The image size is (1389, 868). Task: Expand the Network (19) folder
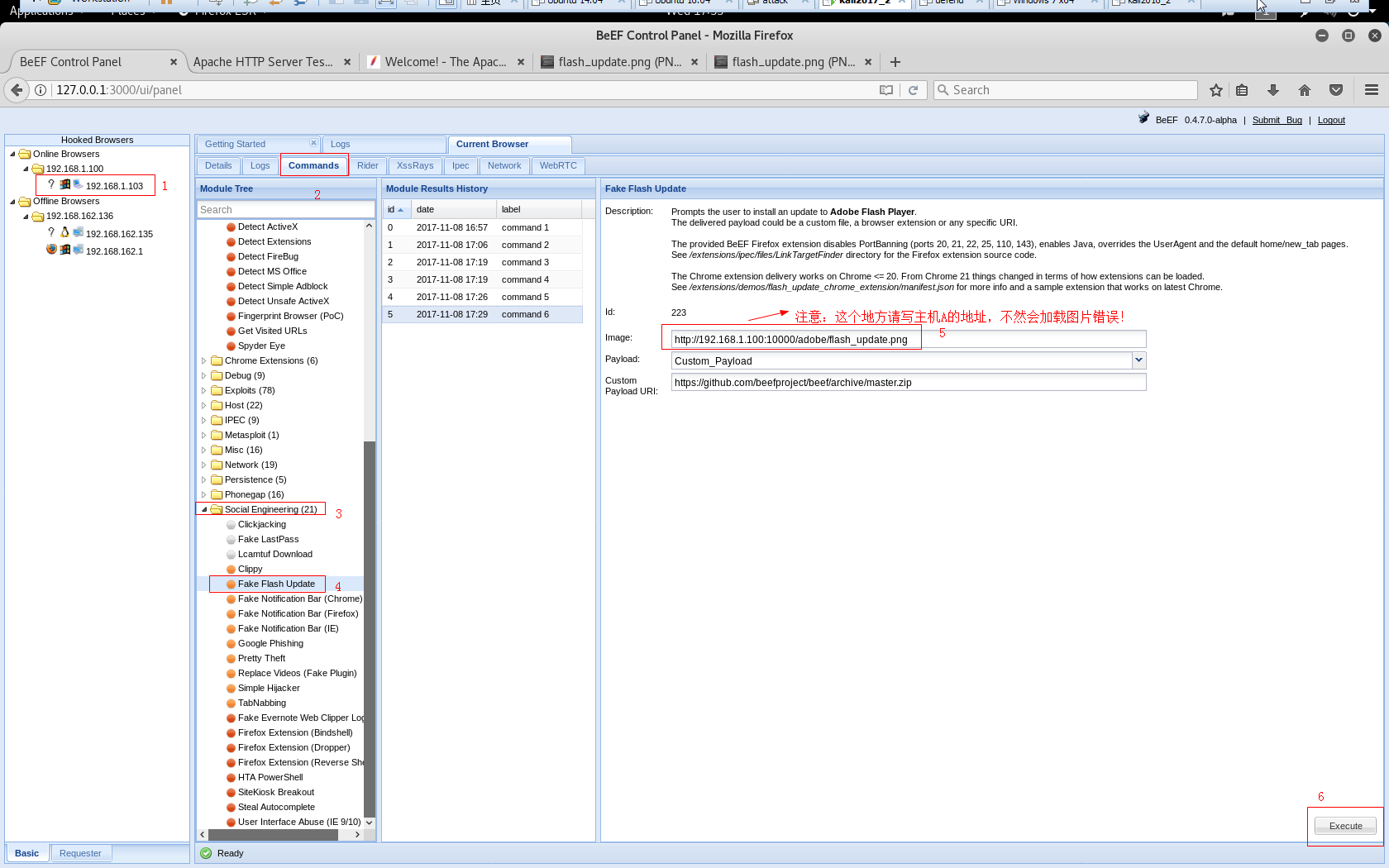click(204, 465)
